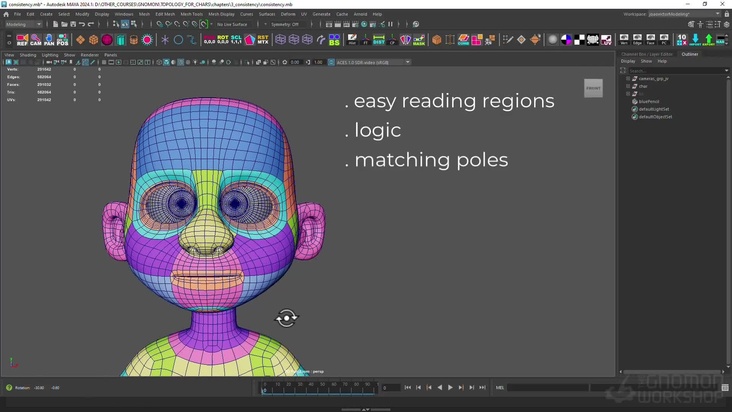Open the Mesh Tools menu
The height and width of the screenshot is (412, 732).
pos(191,14)
